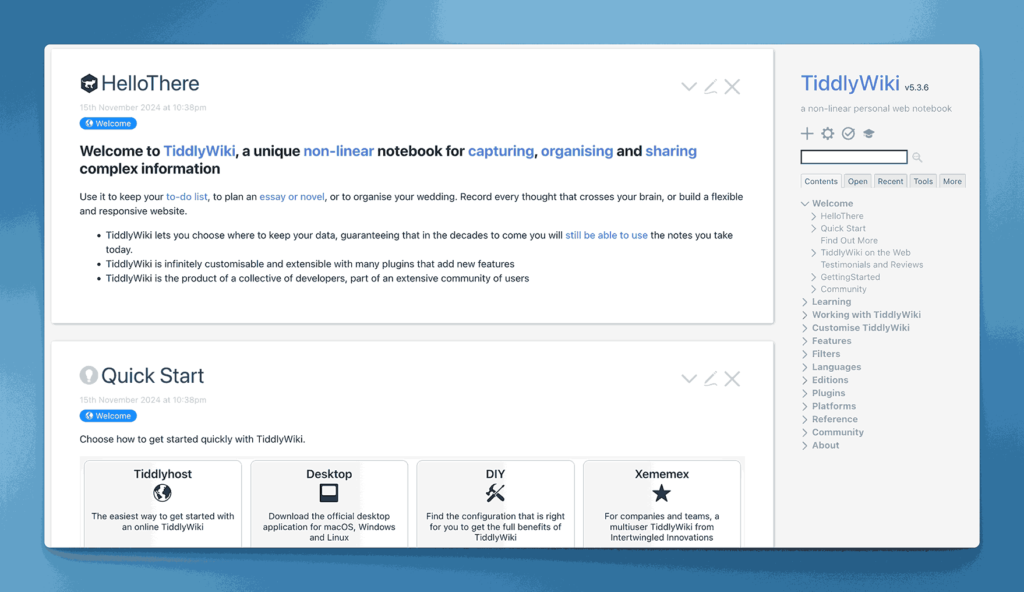1024x592 pixels.
Task: Follow the organising link
Action: [x=577, y=151]
